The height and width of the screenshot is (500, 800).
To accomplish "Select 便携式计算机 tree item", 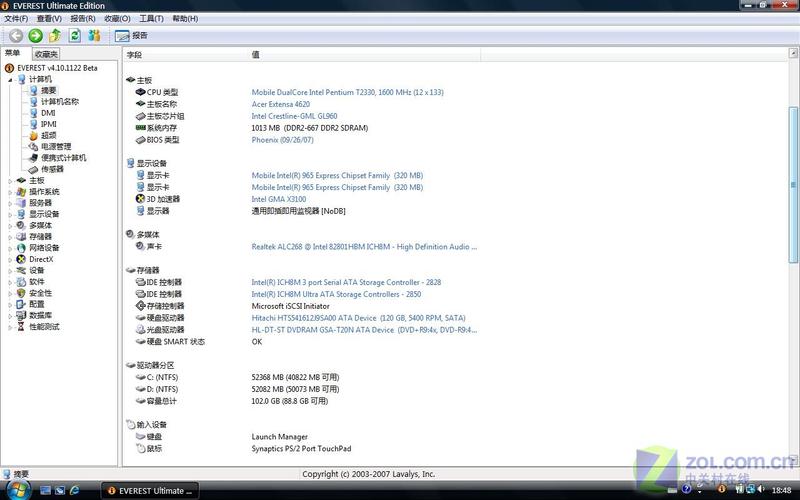I will click(63, 158).
